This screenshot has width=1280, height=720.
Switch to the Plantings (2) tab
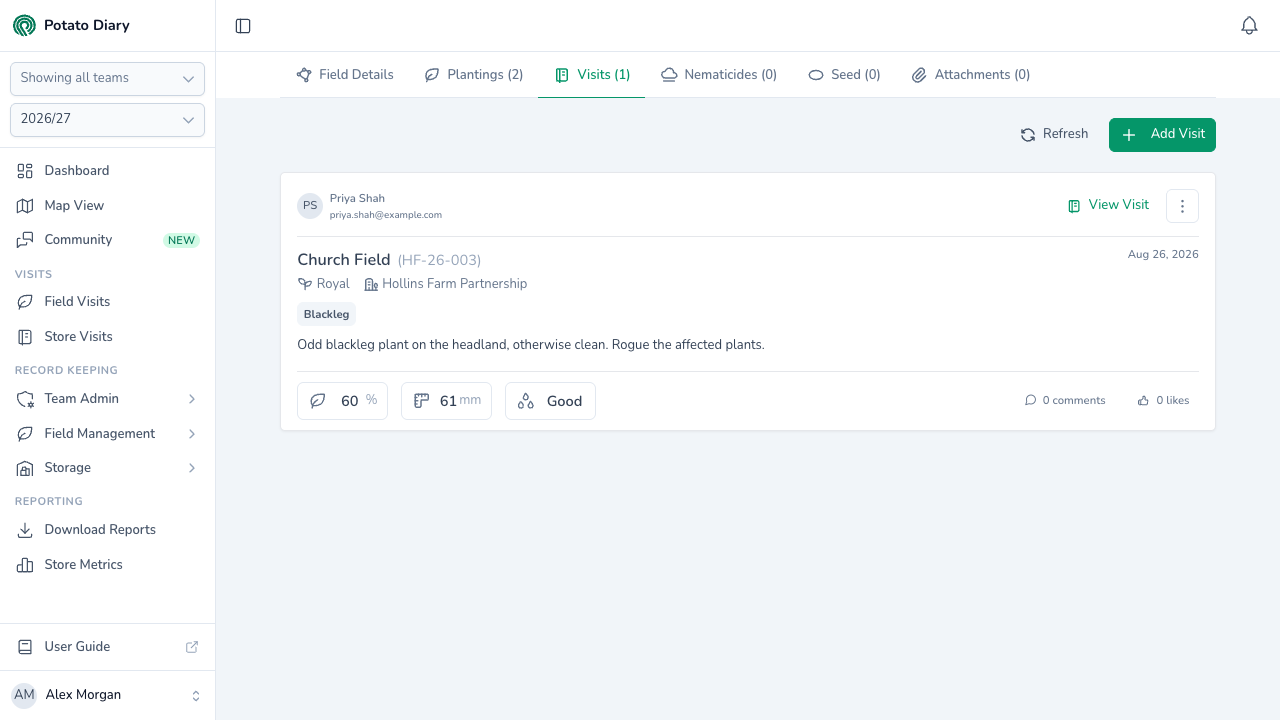[474, 75]
